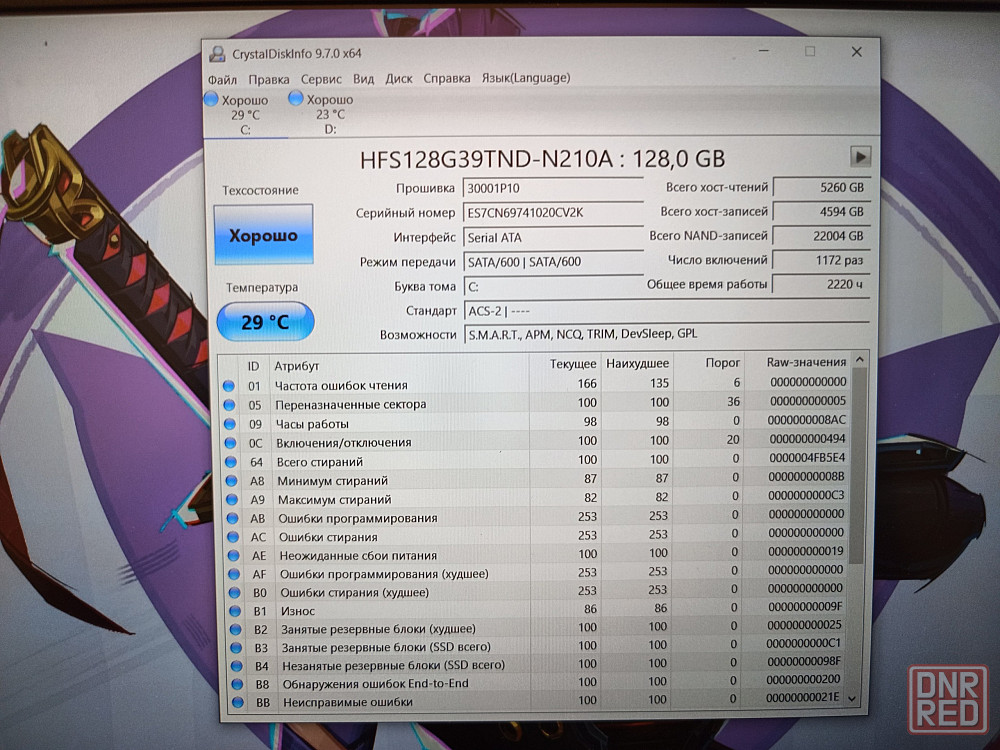
Task: Click status orb for row 09 Часы работы
Action: pyautogui.click(x=229, y=424)
